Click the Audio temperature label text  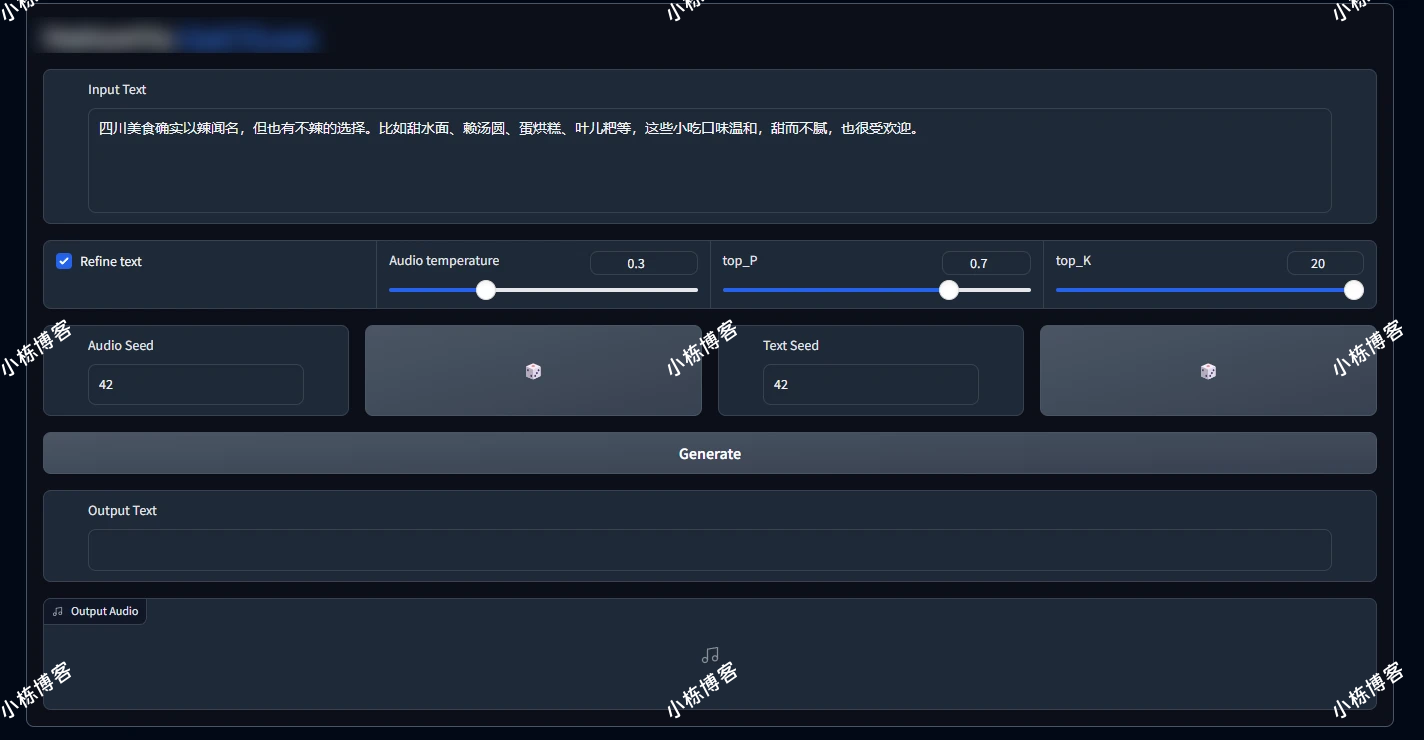click(x=444, y=260)
